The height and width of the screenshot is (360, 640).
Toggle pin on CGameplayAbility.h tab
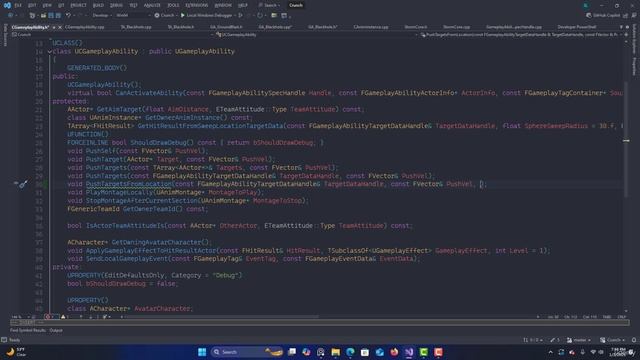54,27
